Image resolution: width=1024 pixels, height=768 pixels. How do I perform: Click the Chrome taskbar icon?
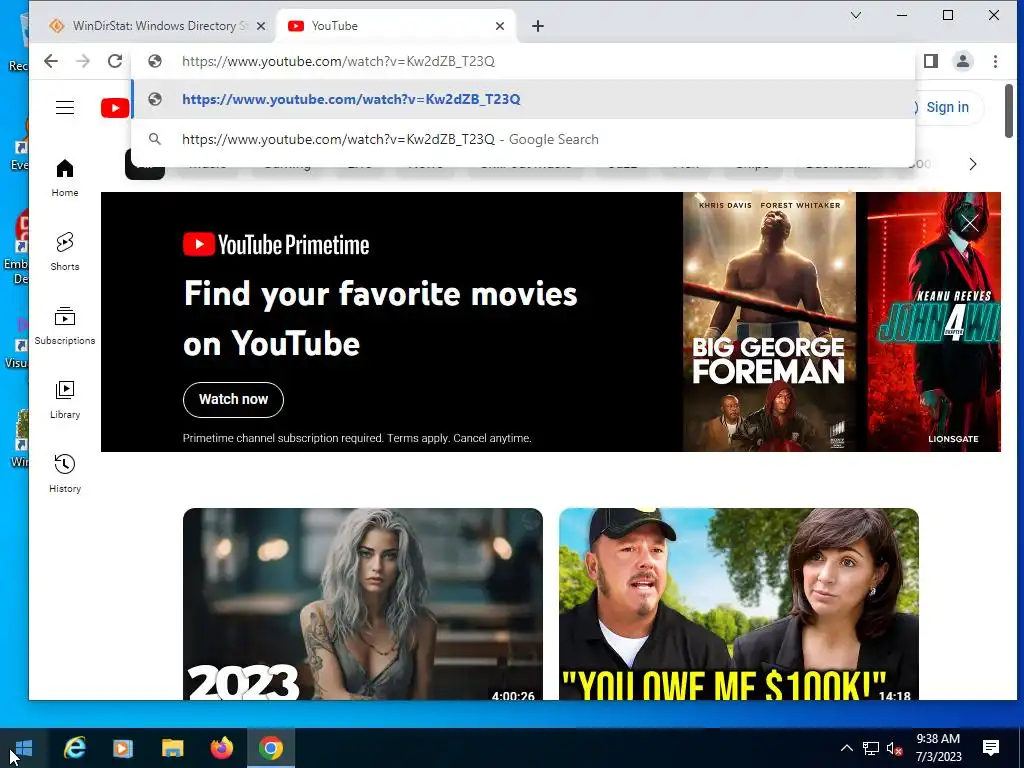click(x=270, y=748)
